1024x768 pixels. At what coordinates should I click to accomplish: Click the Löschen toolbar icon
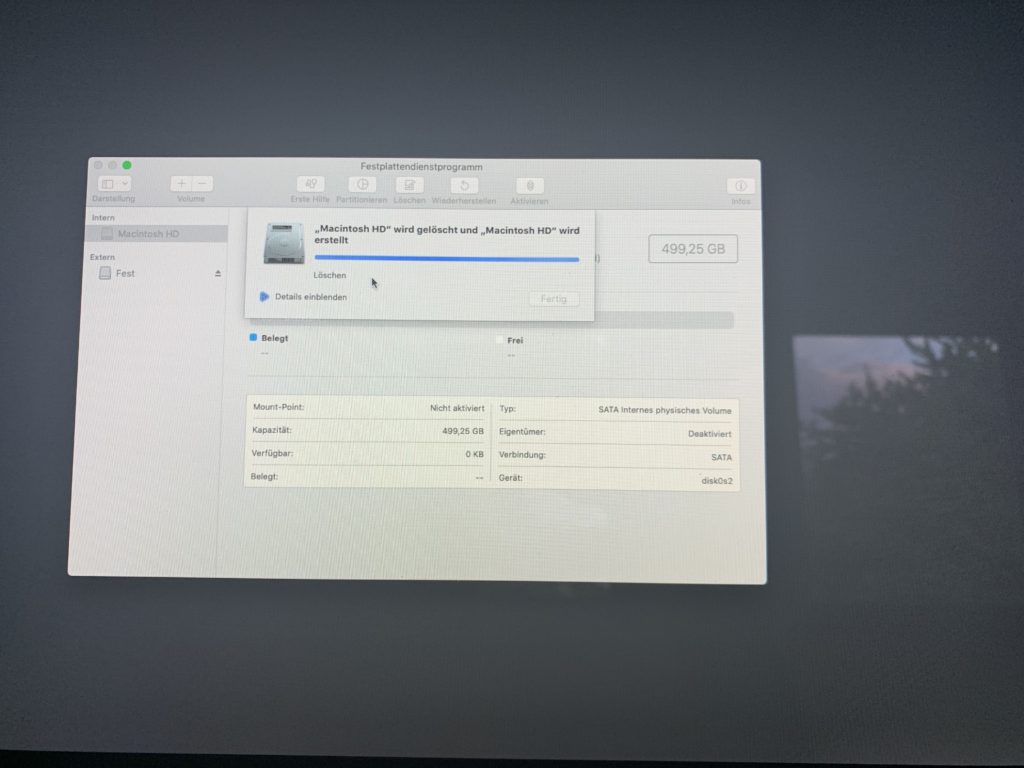pos(409,185)
